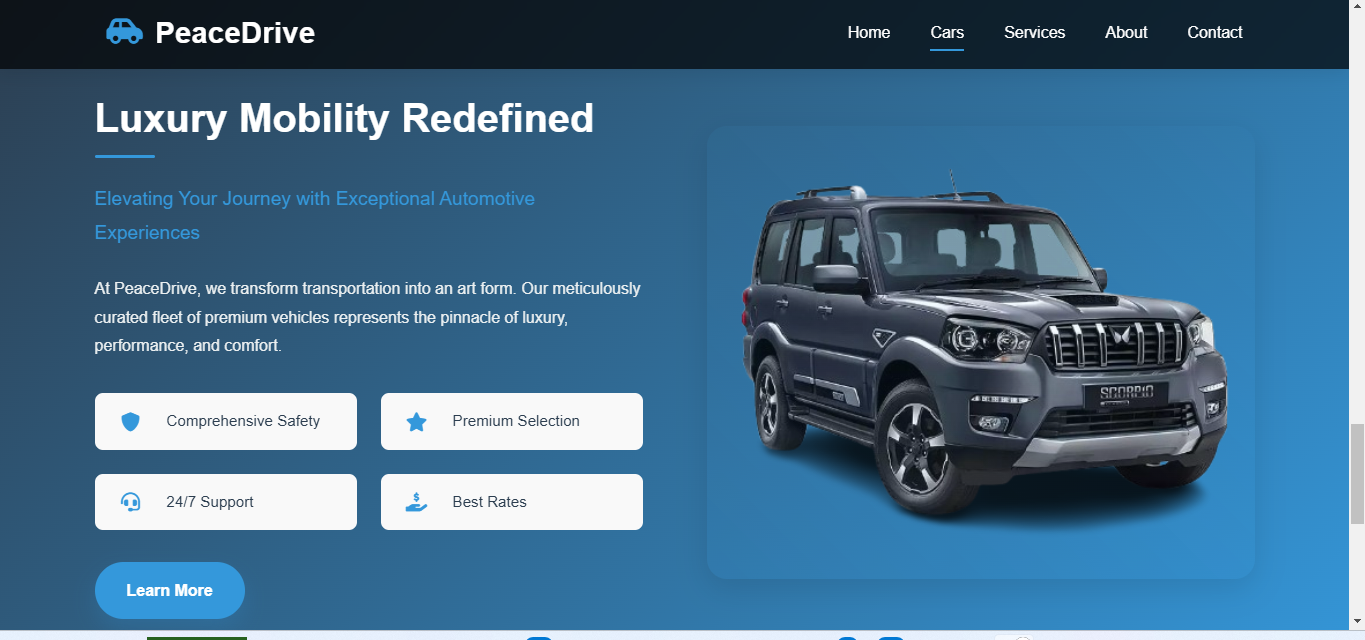Click the star Premium Selection icon
The width and height of the screenshot is (1365, 640).
[x=417, y=422]
